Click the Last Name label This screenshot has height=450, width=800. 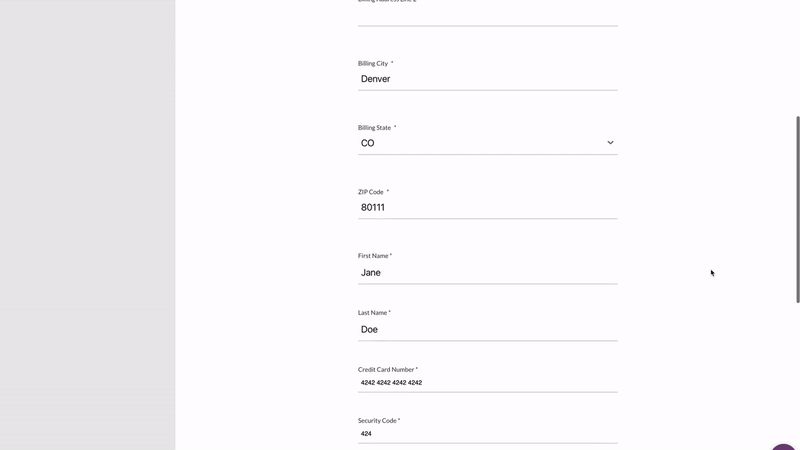click(372, 313)
